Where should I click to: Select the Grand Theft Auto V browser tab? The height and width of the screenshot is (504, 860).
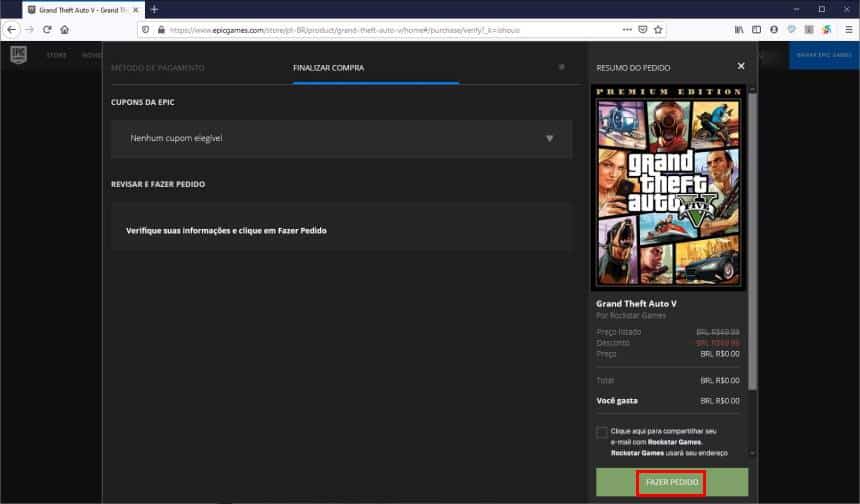(83, 10)
